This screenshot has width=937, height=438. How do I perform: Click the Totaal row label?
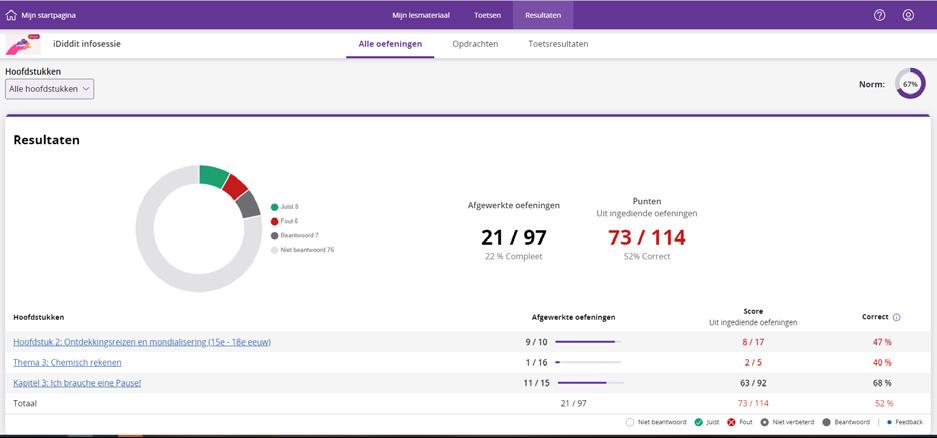pyautogui.click(x=25, y=403)
